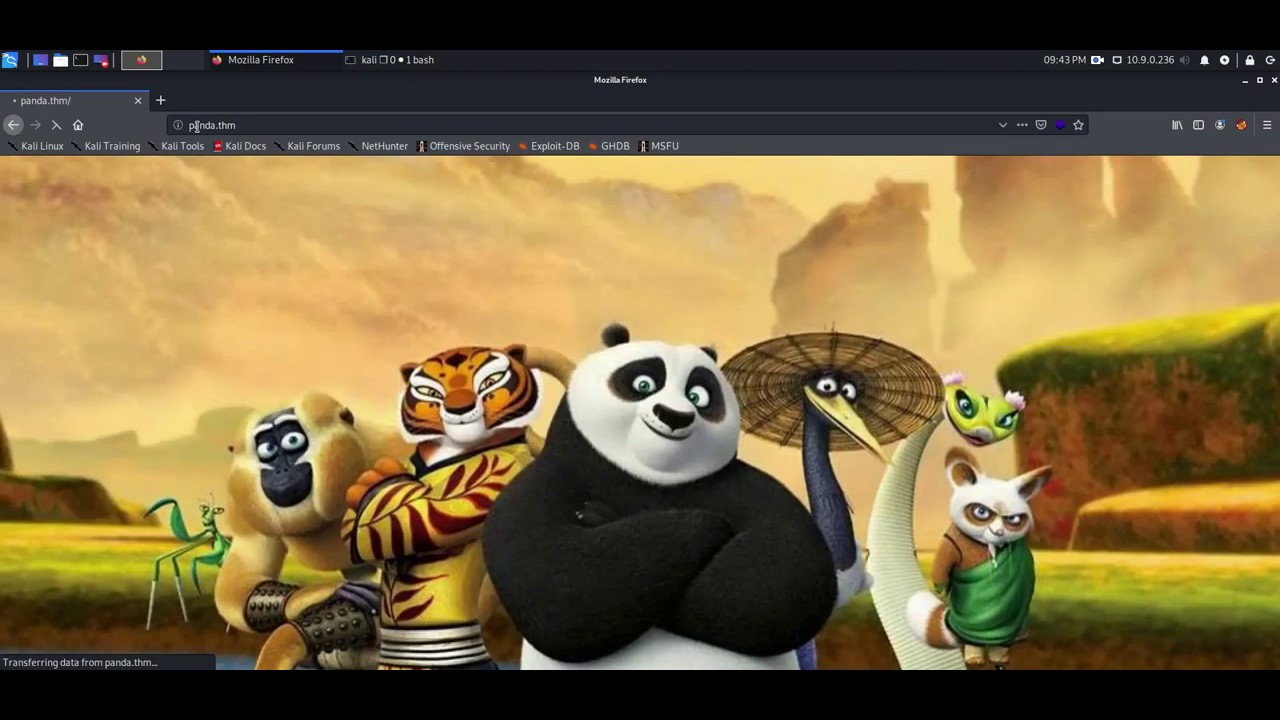The width and height of the screenshot is (1280, 720).
Task: Click the power manager tray icon
Action: [1224, 60]
